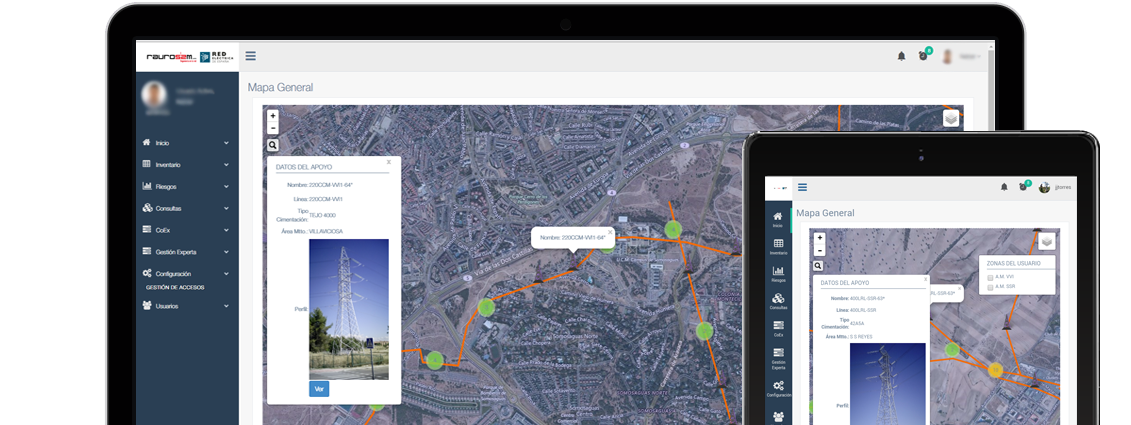This screenshot has width=1131, height=425.
Task: Select Gestión de Accesos submenu item
Action: 175,287
